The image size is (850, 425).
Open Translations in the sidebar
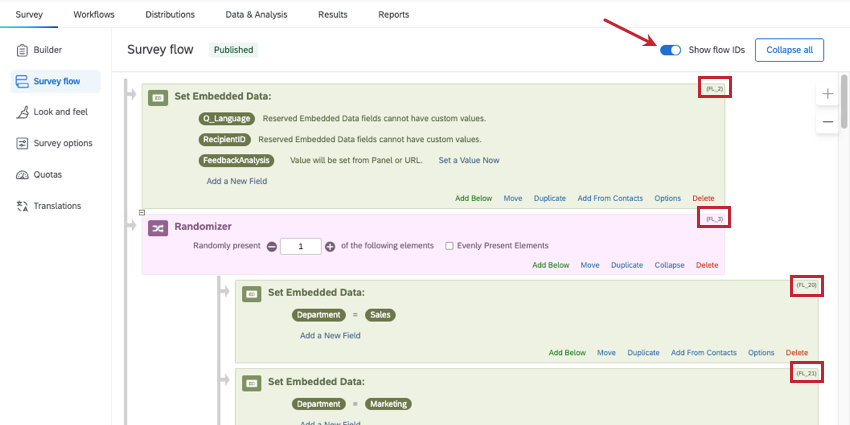(55, 205)
